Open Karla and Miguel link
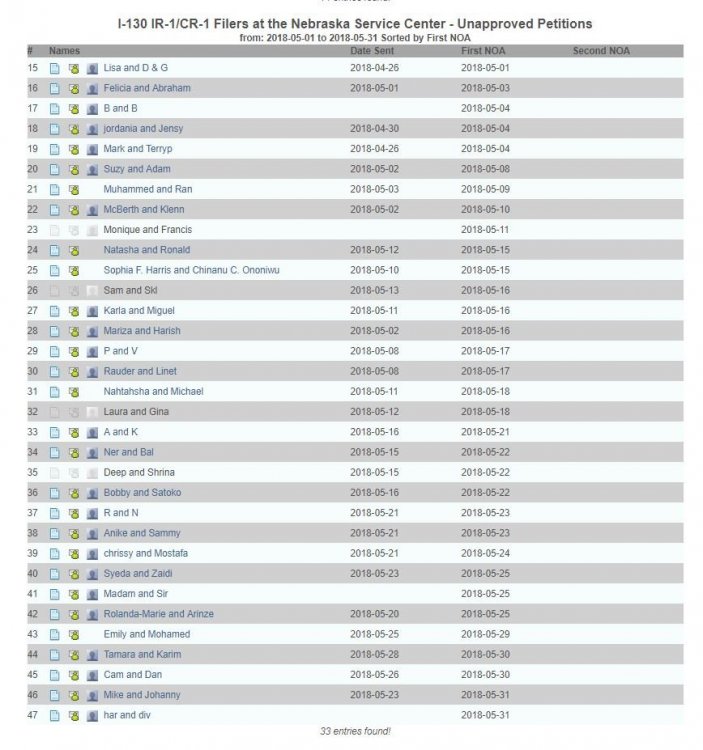This screenshot has width=703, height=750. (x=139, y=310)
